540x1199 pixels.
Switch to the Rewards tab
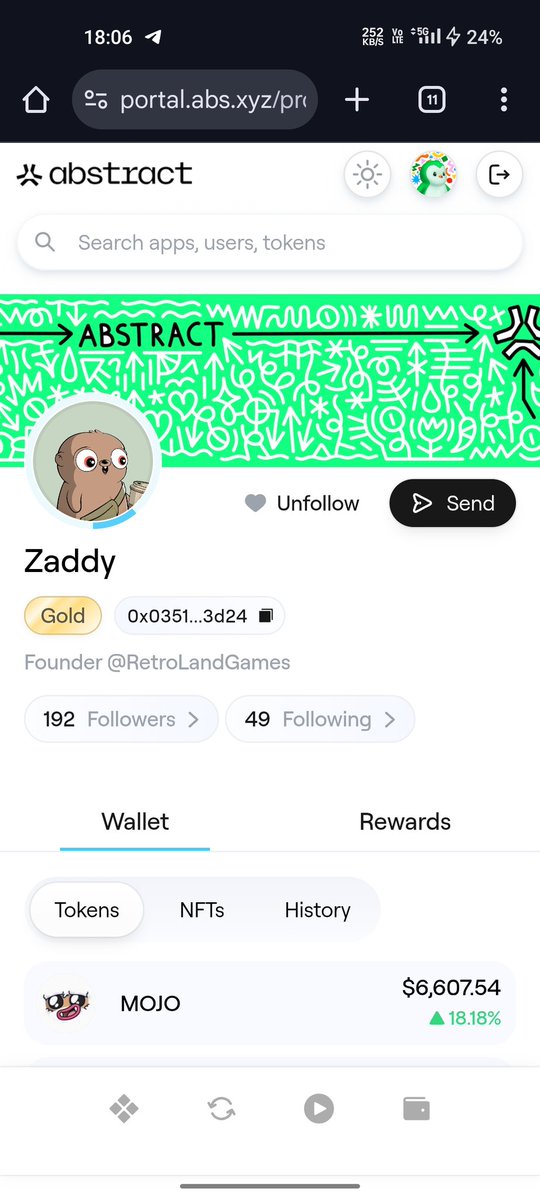click(405, 822)
